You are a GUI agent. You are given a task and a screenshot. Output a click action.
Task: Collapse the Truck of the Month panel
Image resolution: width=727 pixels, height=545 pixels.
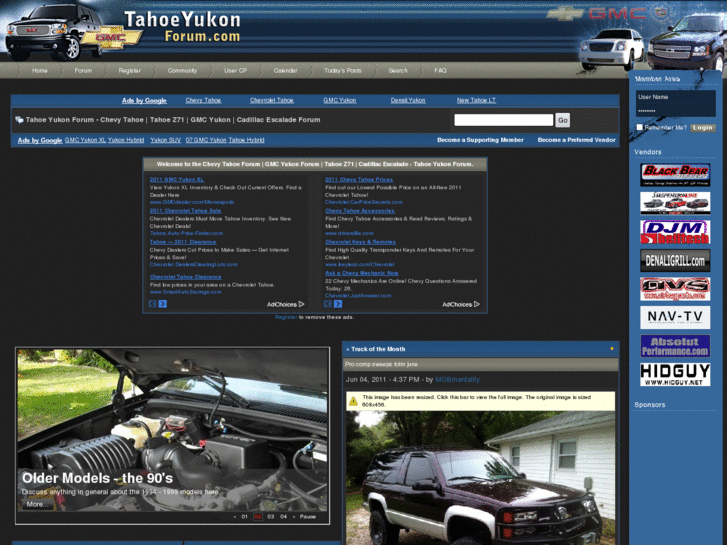tap(612, 348)
